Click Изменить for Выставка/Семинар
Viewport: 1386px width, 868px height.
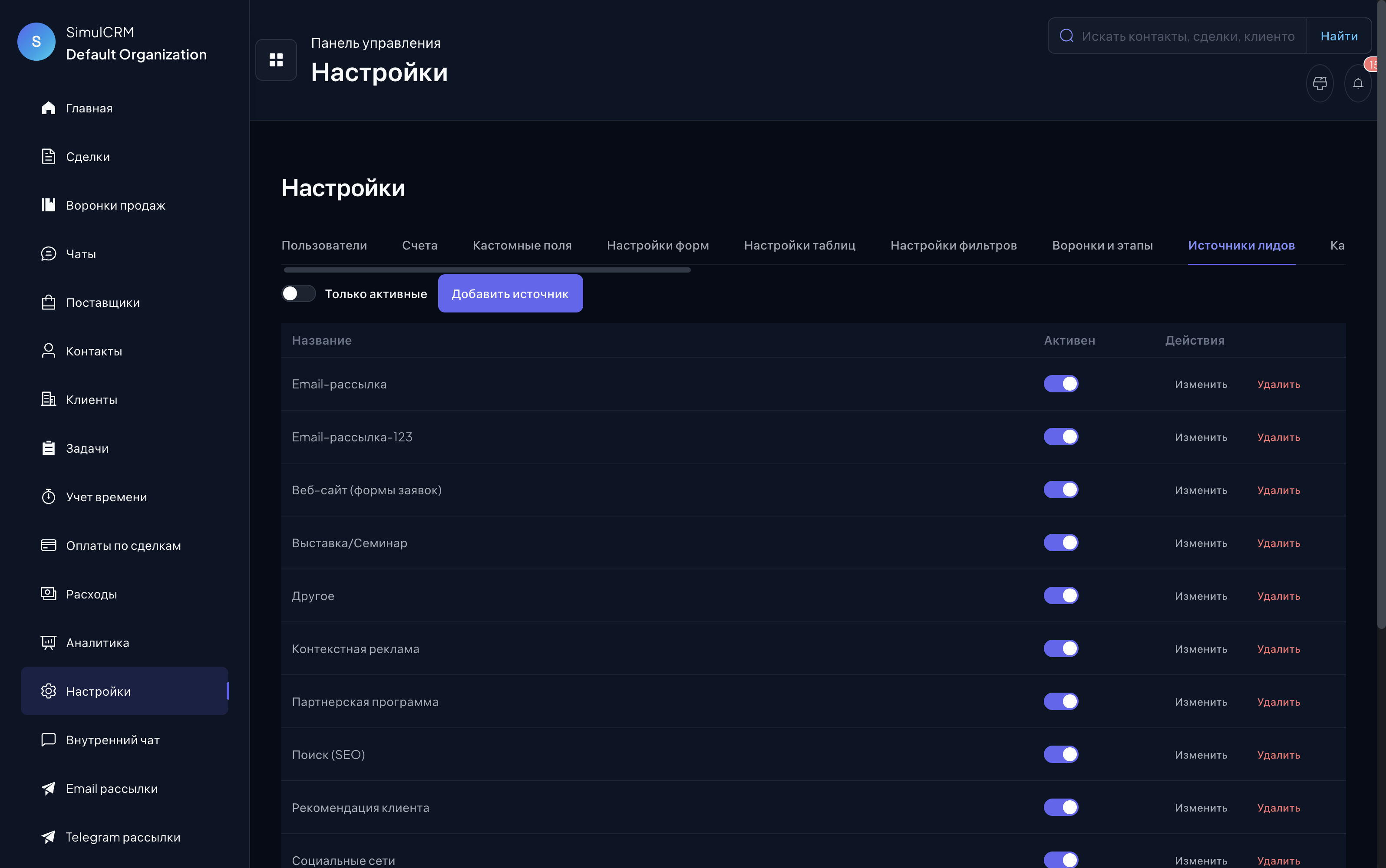point(1201,543)
